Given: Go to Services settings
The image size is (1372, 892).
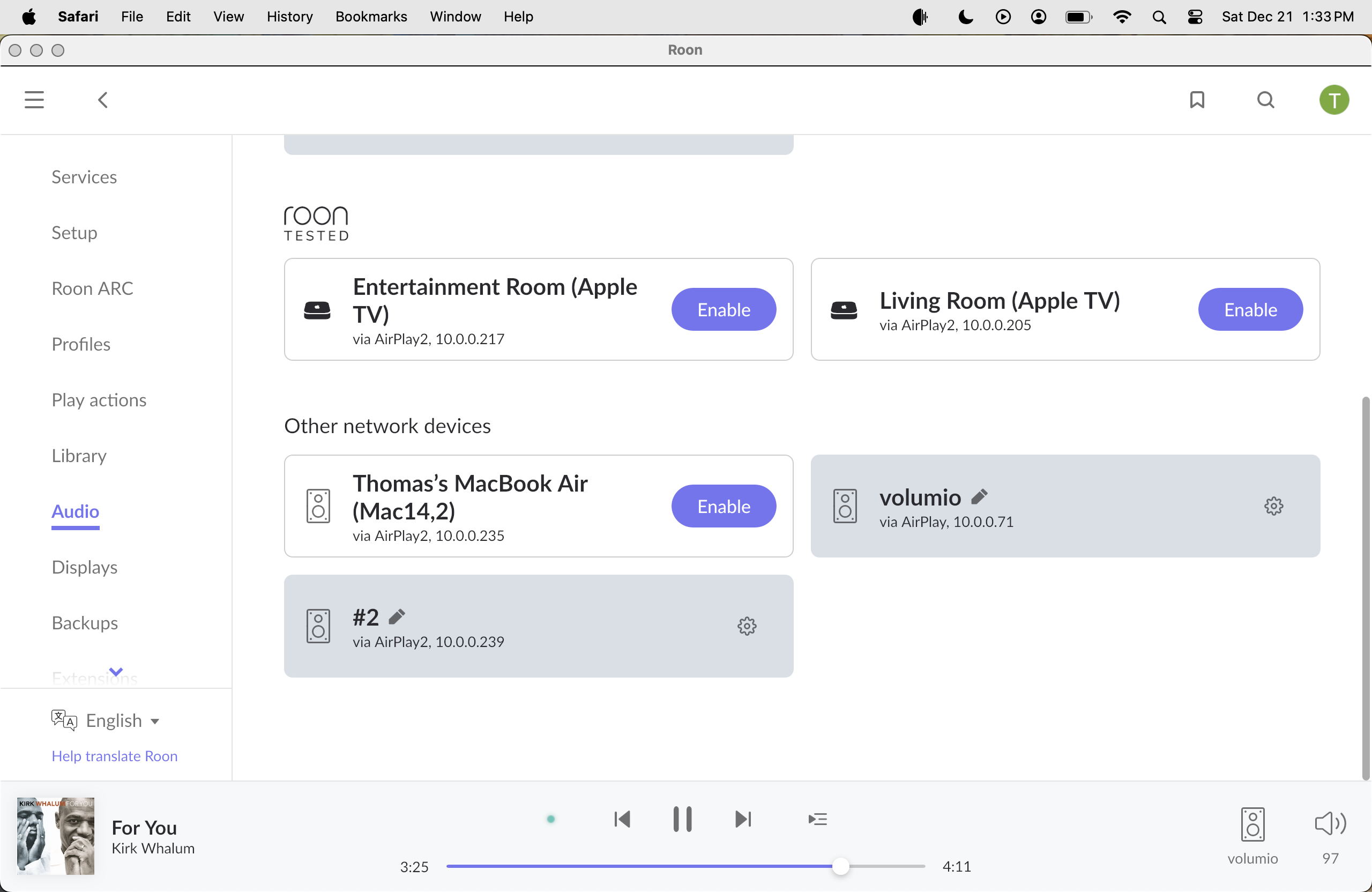Looking at the screenshot, I should 84,177.
